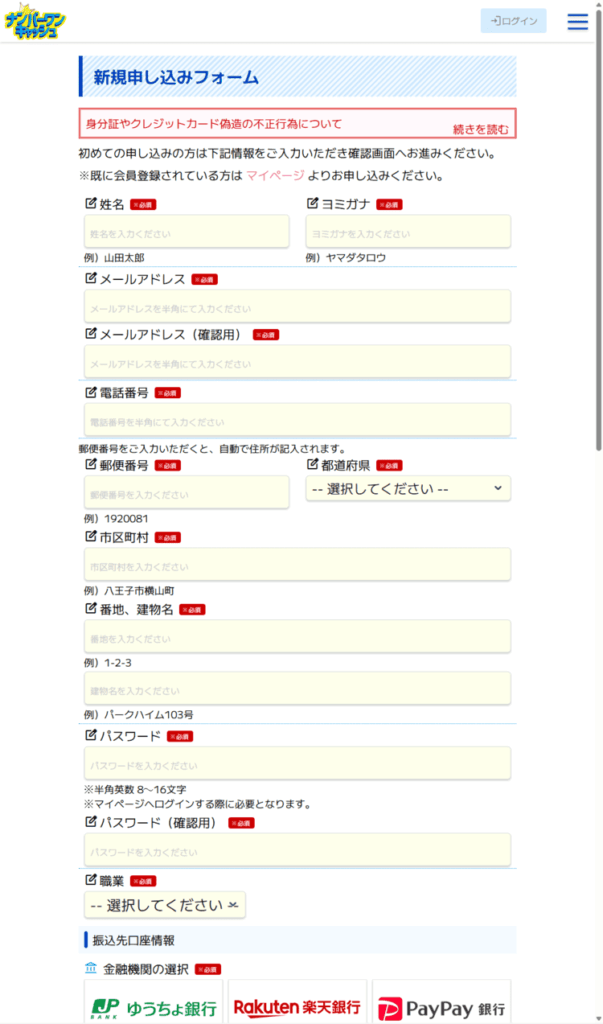Click the 必須 badge next to 姓名
This screenshot has width=603, height=1024.
click(x=143, y=205)
